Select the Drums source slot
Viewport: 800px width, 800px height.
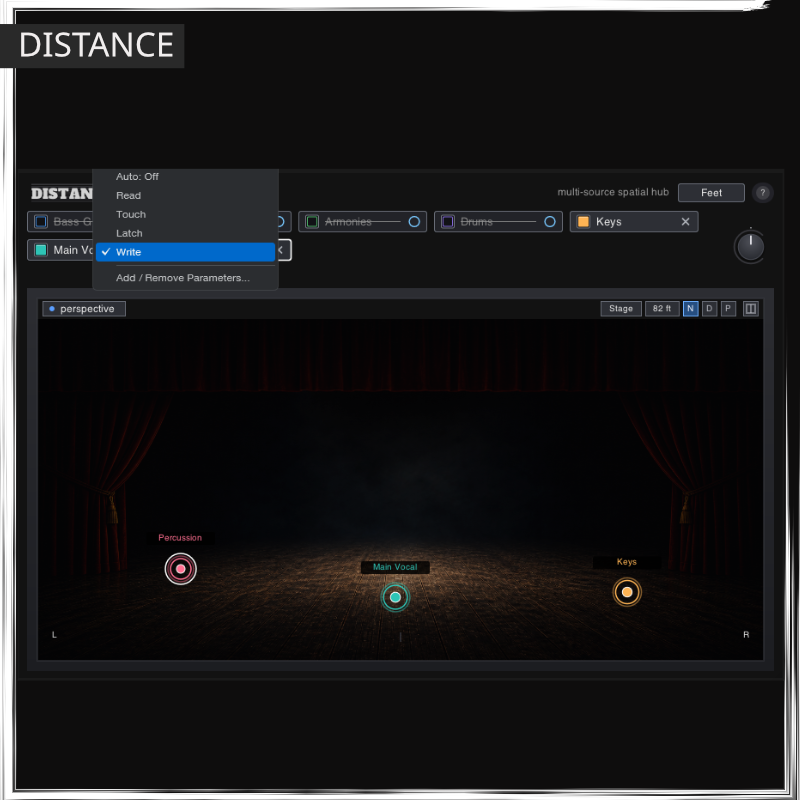click(x=498, y=221)
